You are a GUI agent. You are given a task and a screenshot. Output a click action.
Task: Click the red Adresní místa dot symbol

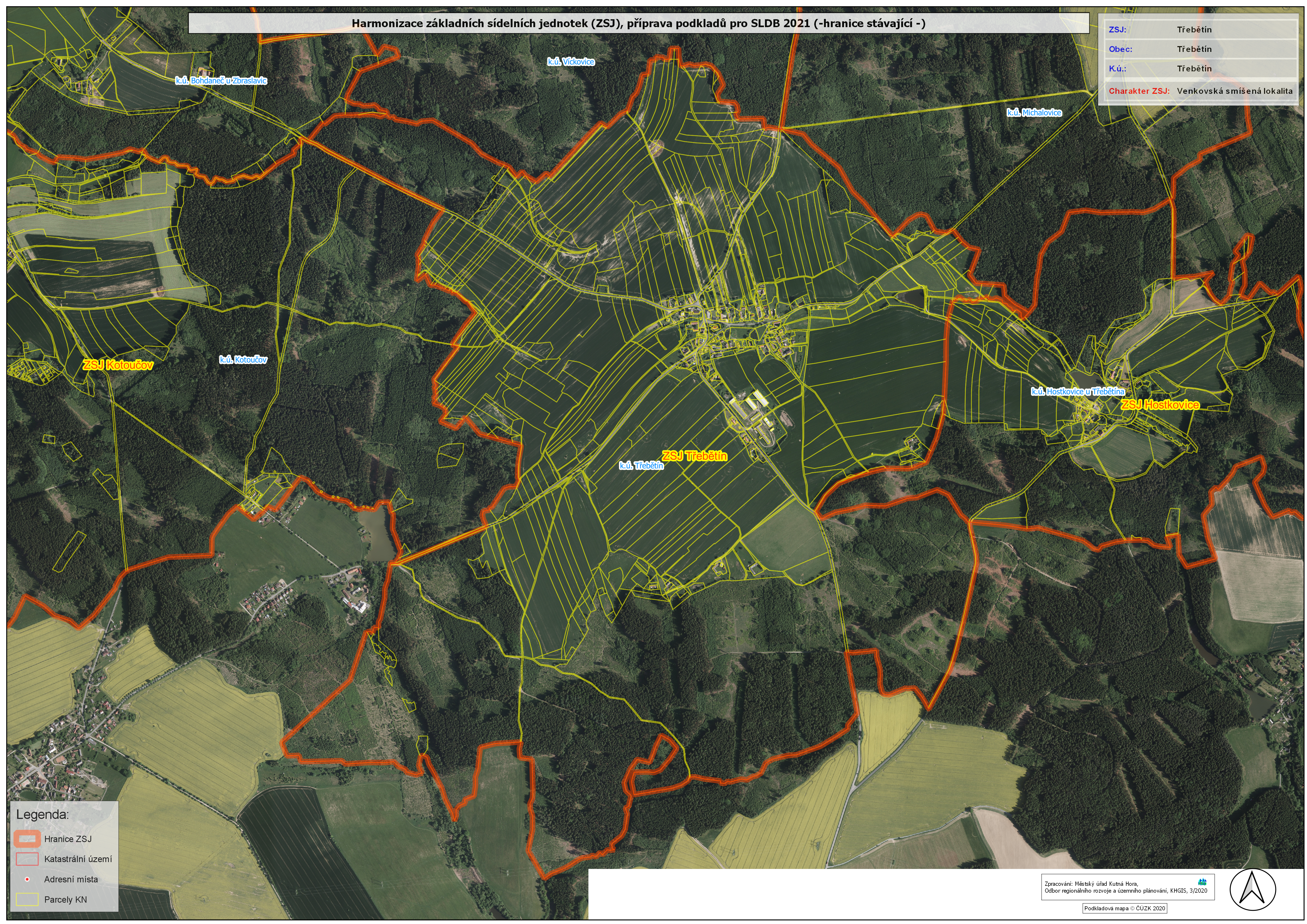[x=27, y=879]
